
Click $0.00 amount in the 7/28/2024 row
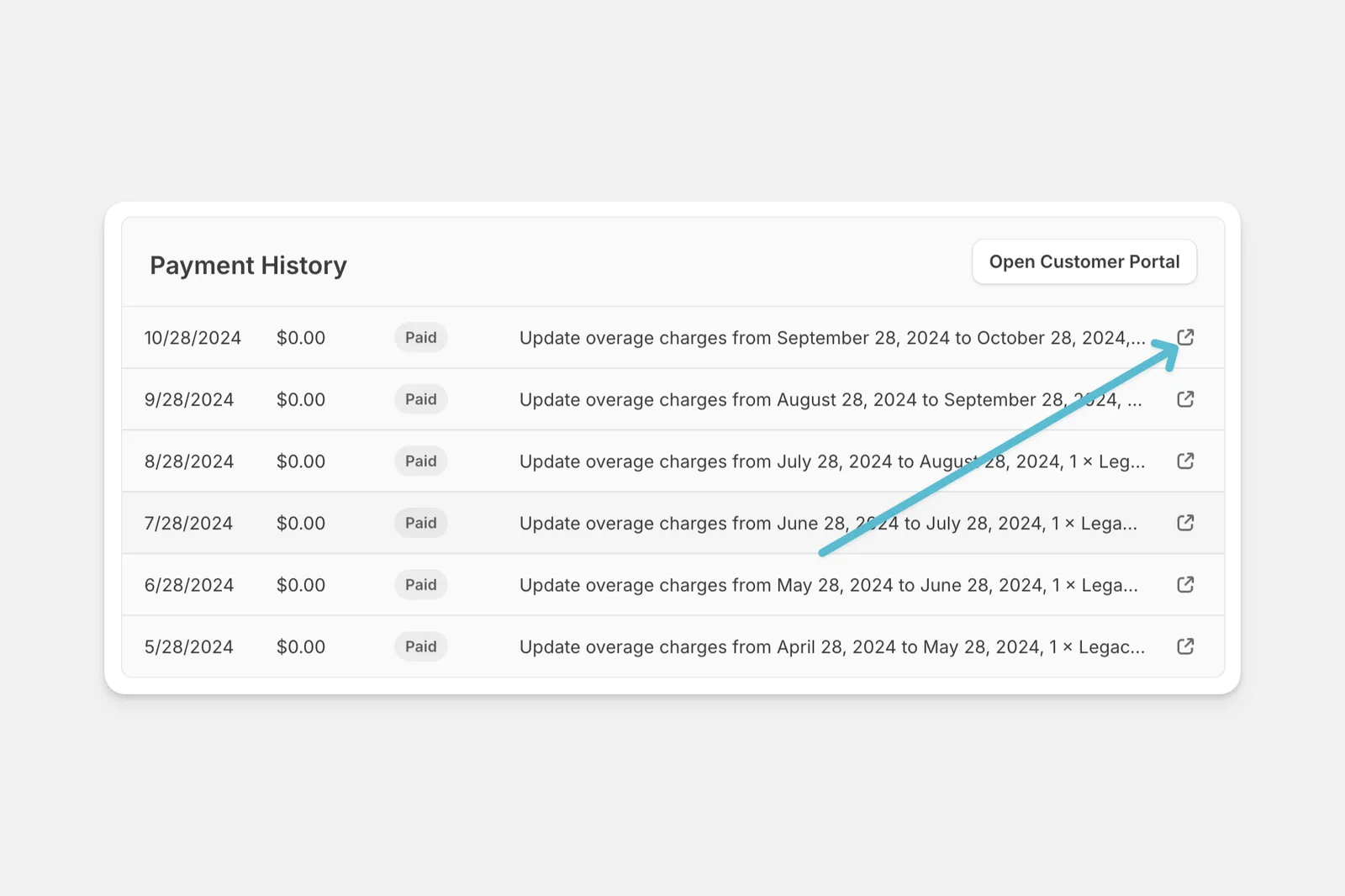[301, 524]
